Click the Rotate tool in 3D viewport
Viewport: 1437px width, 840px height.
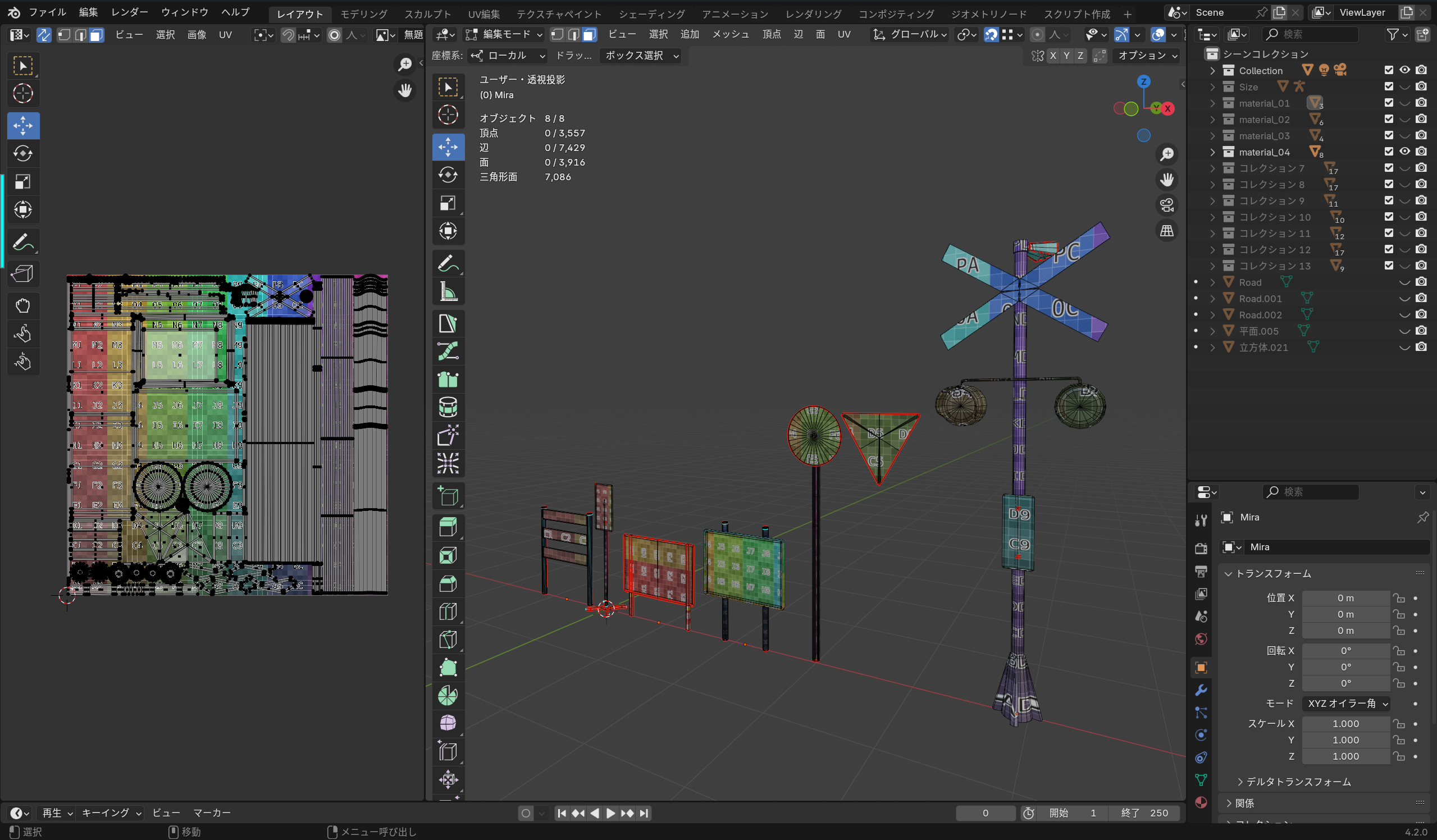(x=448, y=175)
